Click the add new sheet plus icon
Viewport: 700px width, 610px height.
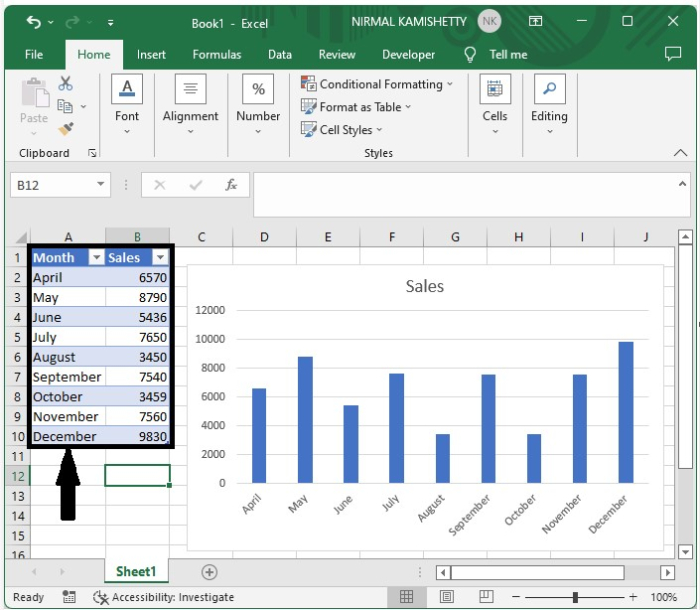pyautogui.click(x=209, y=572)
